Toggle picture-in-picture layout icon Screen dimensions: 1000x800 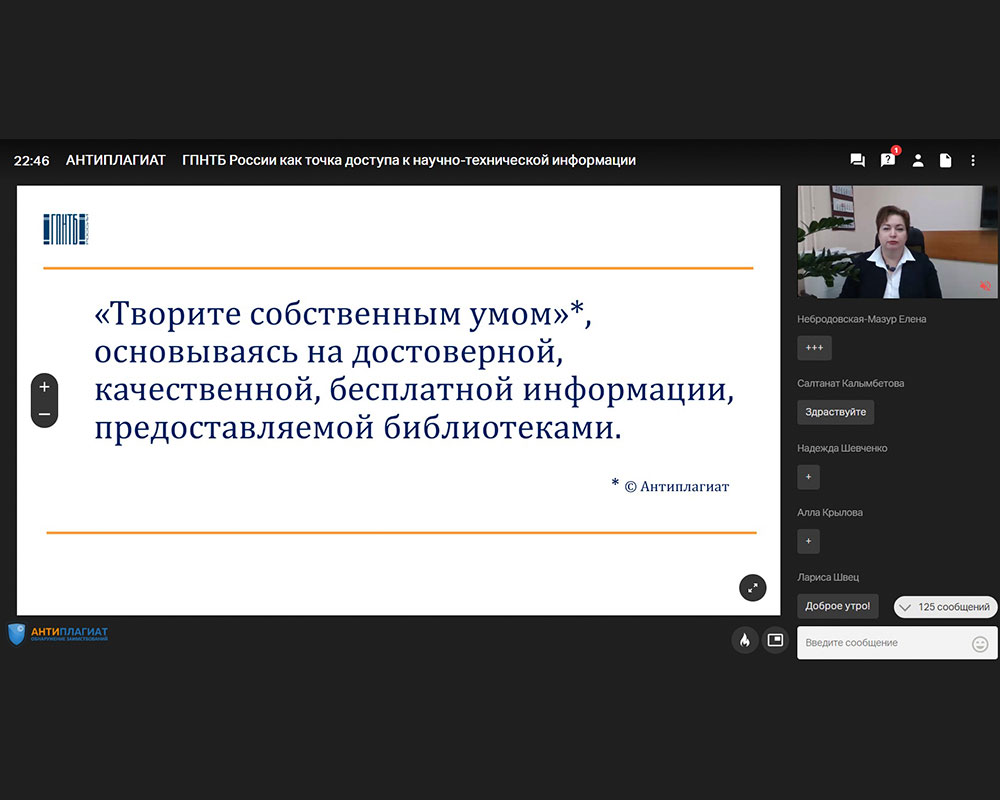click(776, 640)
